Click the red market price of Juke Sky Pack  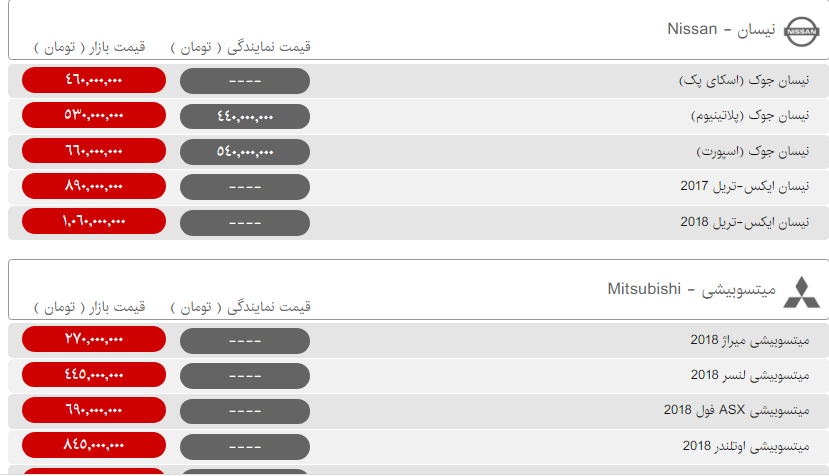[93, 81]
